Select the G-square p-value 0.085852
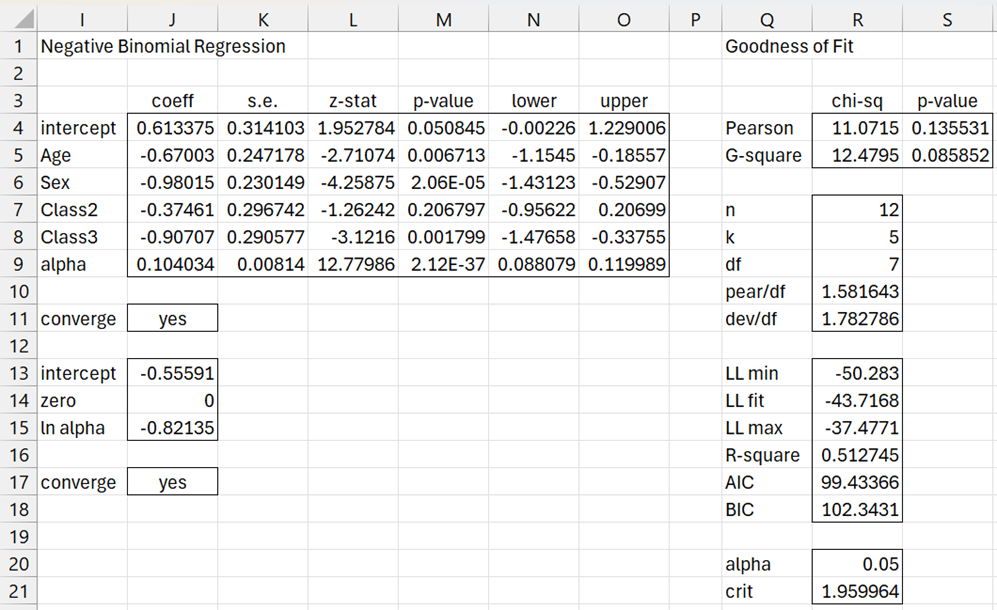The width and height of the screenshot is (997, 610). pyautogui.click(x=948, y=156)
